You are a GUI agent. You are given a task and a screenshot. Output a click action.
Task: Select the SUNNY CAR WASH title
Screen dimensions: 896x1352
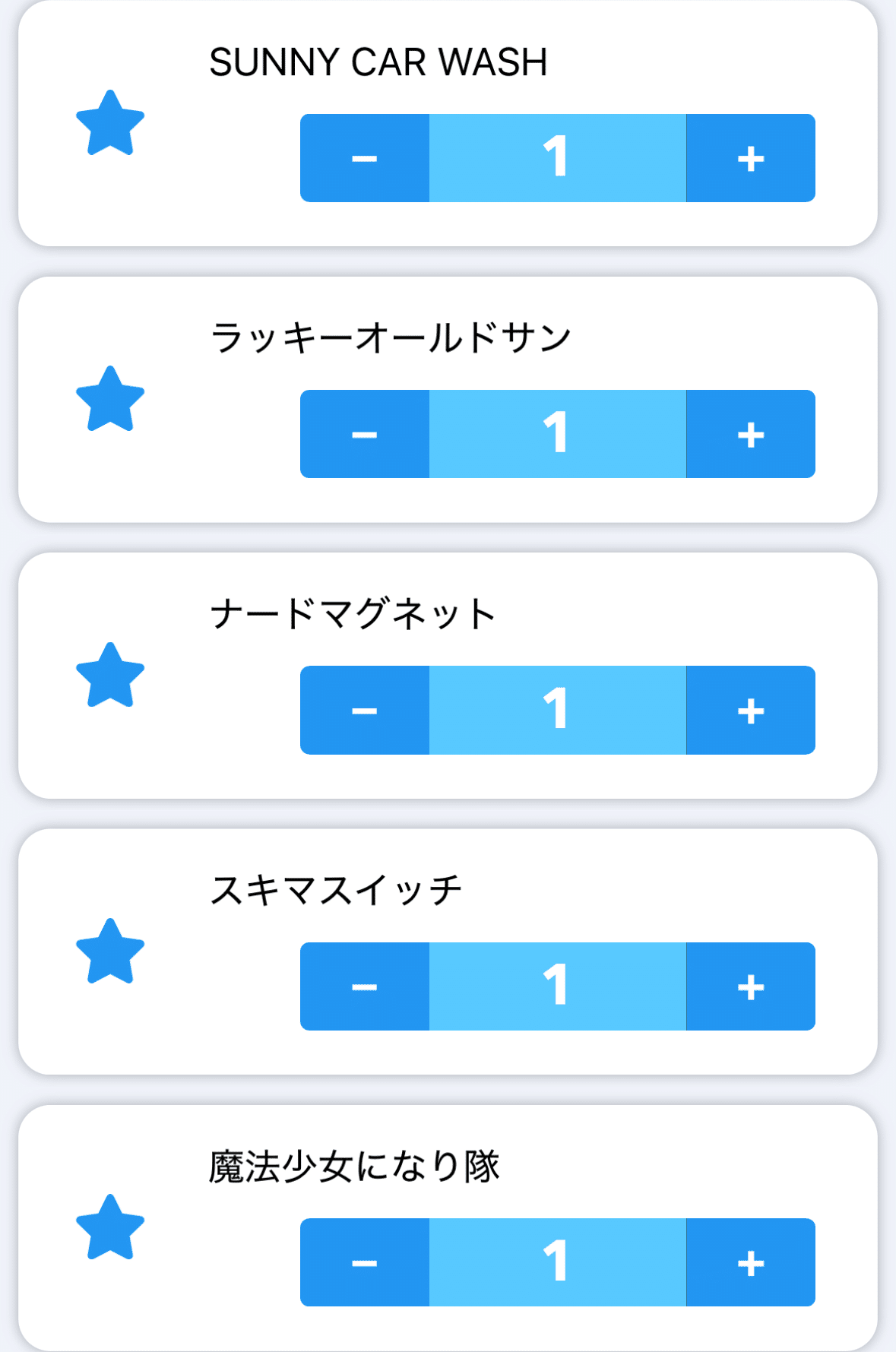[378, 62]
